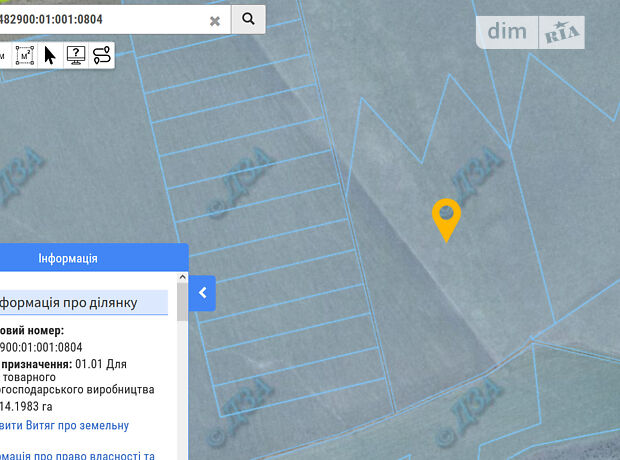
Task: Collapse the information panel with chevron
Action: [x=202, y=293]
